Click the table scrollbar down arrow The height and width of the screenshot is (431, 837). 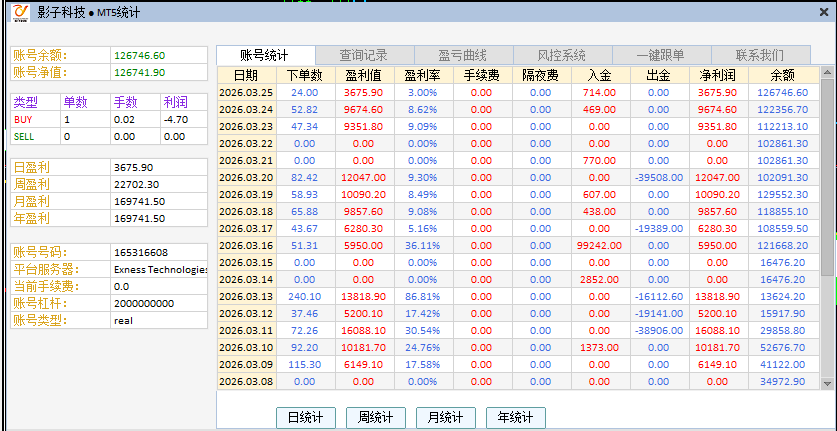(x=827, y=383)
